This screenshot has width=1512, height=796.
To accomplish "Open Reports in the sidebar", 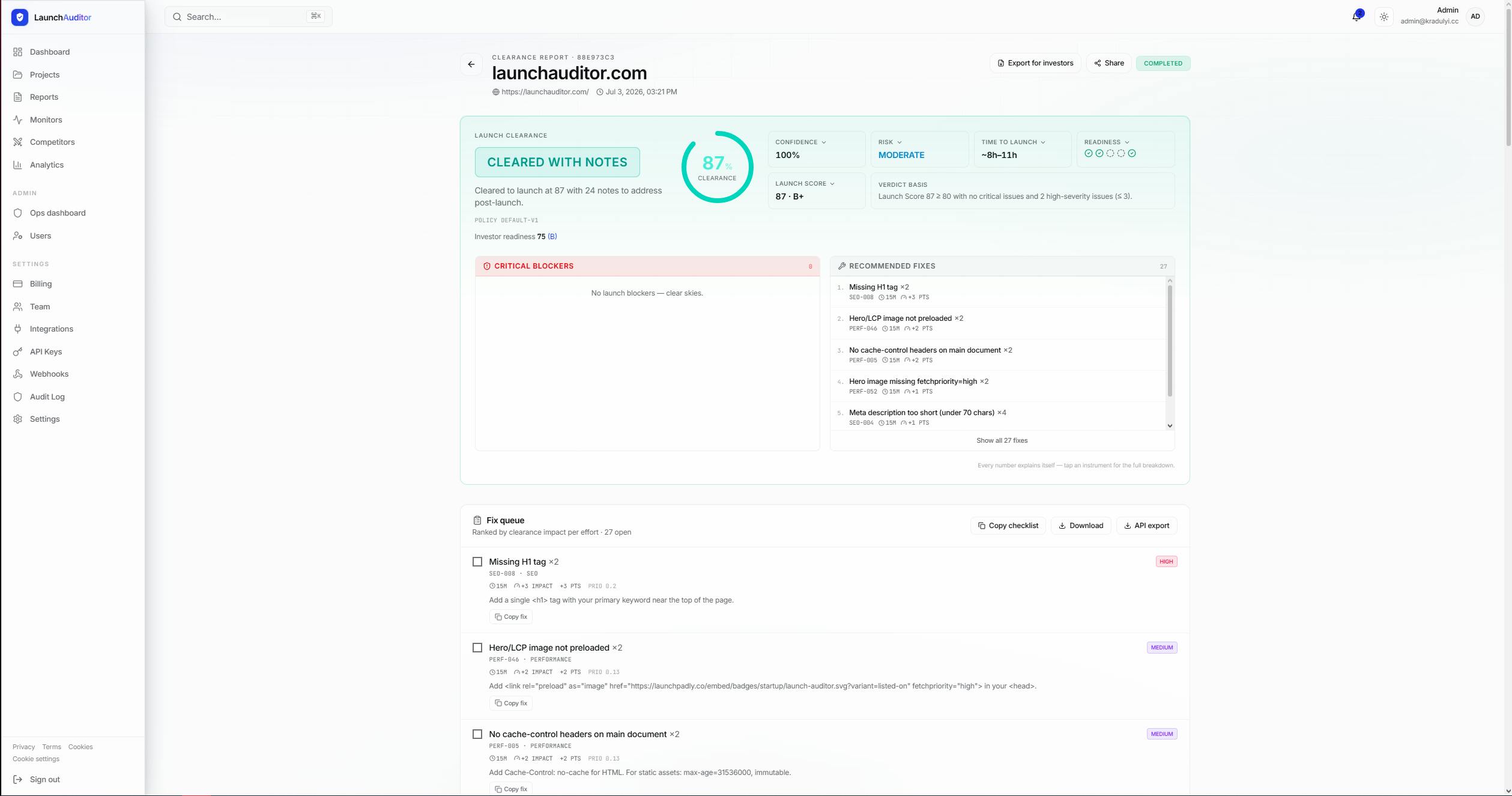I will pyautogui.click(x=73, y=97).
